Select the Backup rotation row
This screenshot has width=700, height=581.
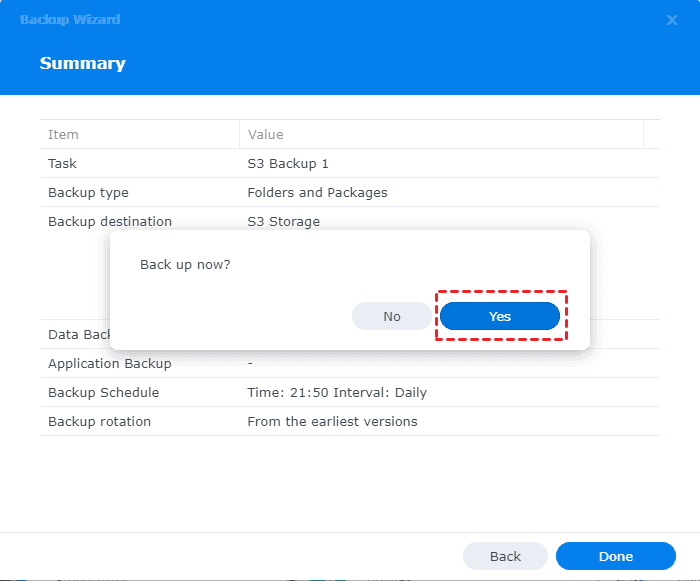click(x=99, y=421)
